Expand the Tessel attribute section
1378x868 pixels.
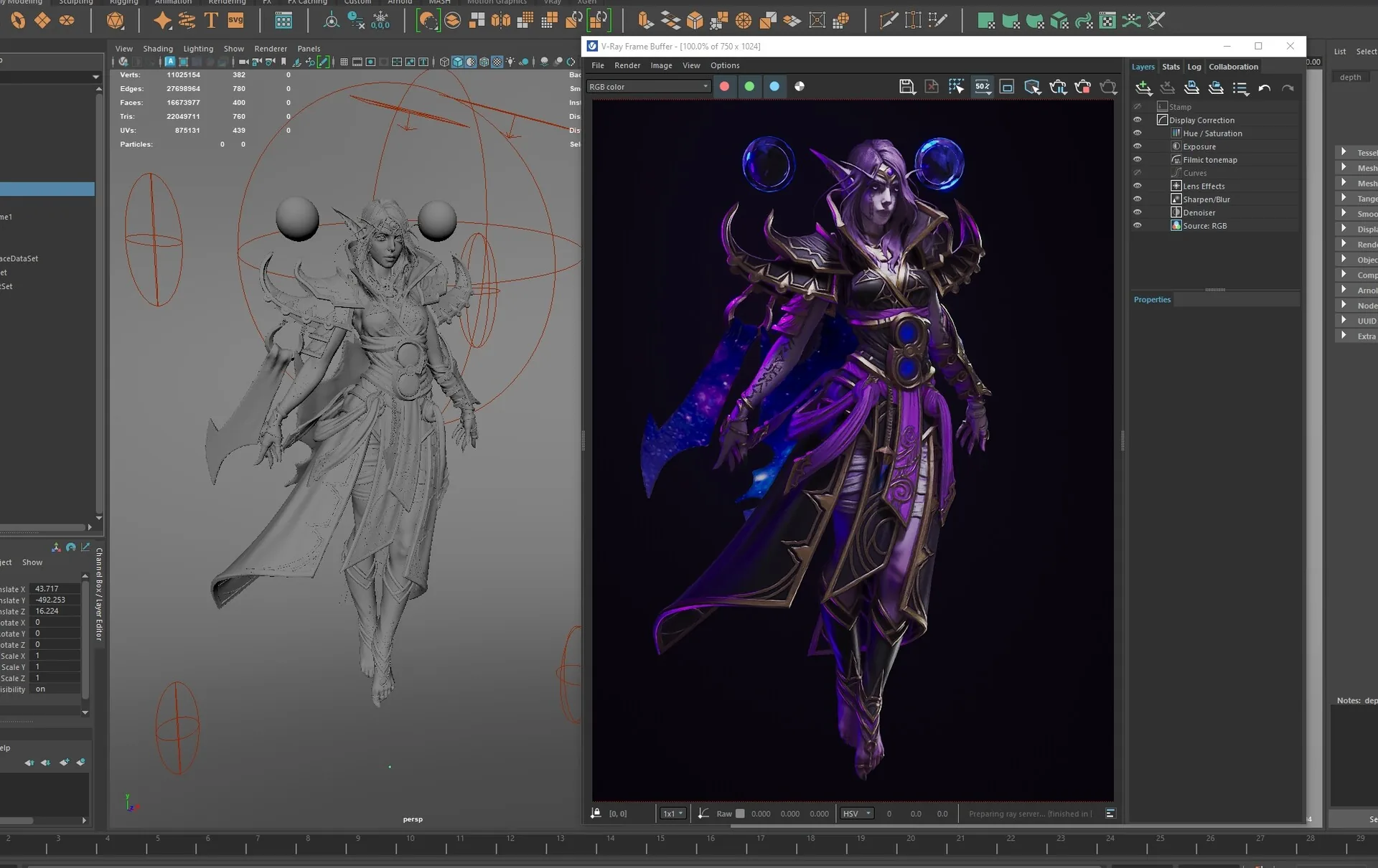click(1344, 152)
